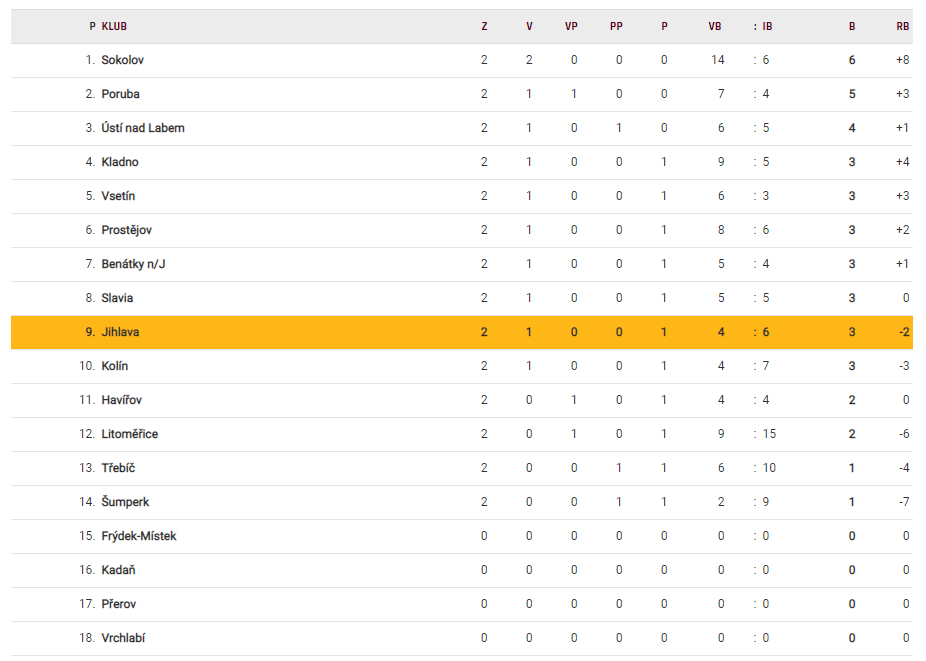The height and width of the screenshot is (661, 926).
Task: Open the Frýdek-Místek club link
Action: click(139, 536)
